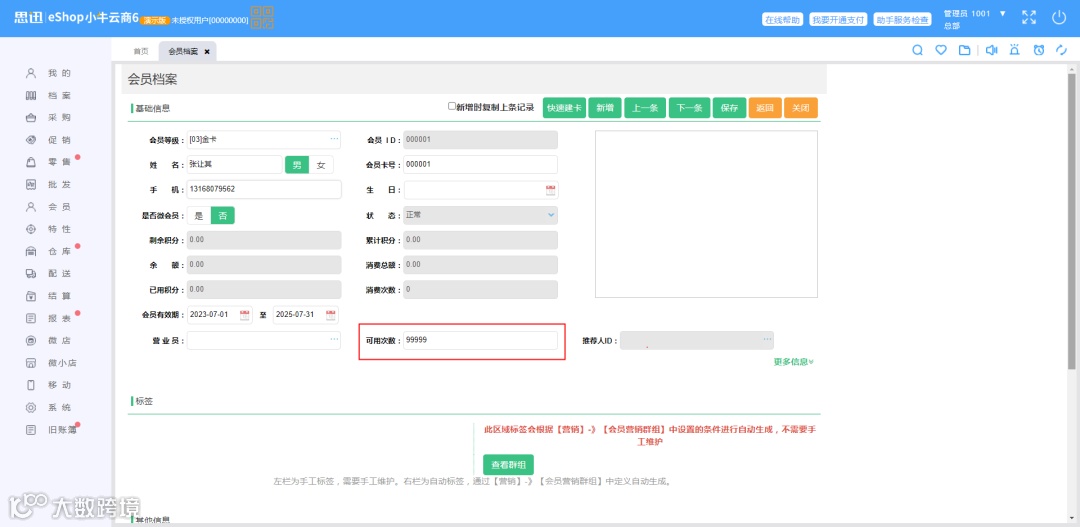This screenshot has height=527, width=1080.
Task: Click the 手机 field with 13168079562
Action: pyautogui.click(x=264, y=189)
